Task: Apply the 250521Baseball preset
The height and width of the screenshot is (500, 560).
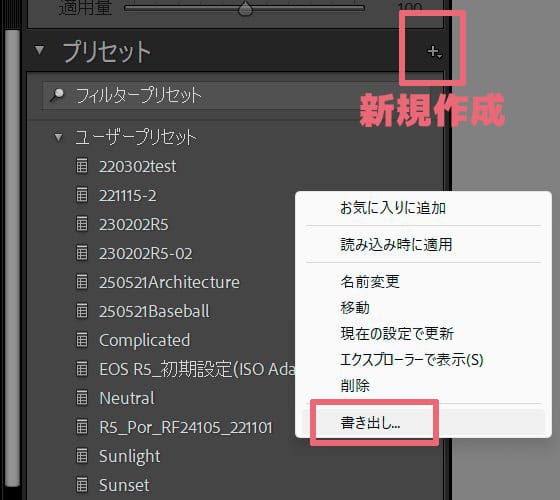Action: tap(154, 311)
